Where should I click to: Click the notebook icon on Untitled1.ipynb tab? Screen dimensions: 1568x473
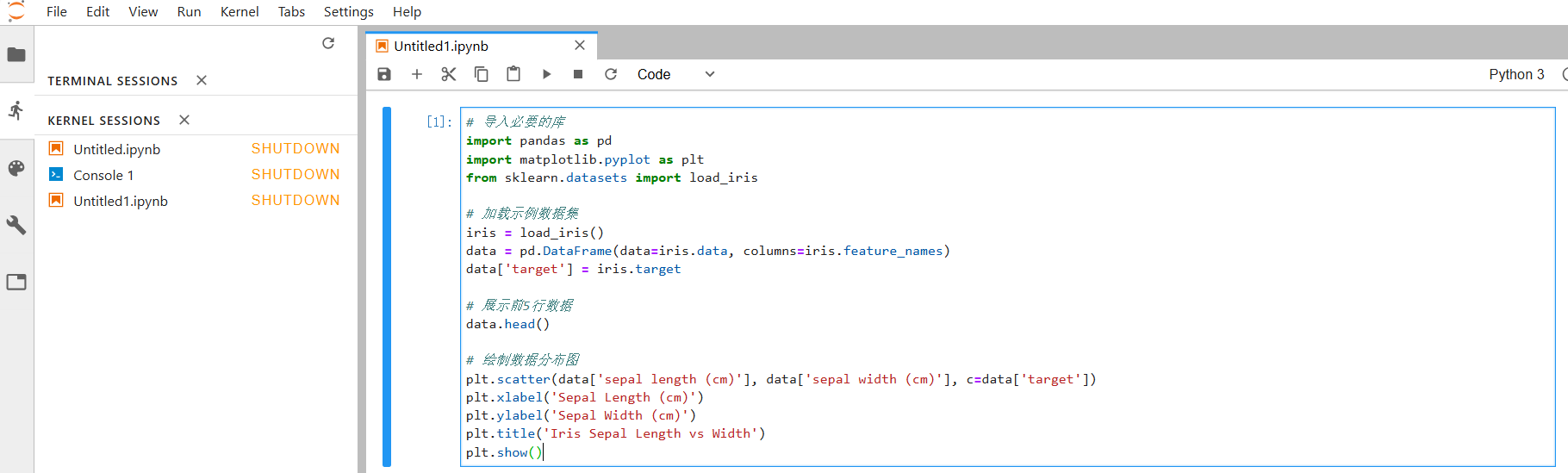[383, 46]
